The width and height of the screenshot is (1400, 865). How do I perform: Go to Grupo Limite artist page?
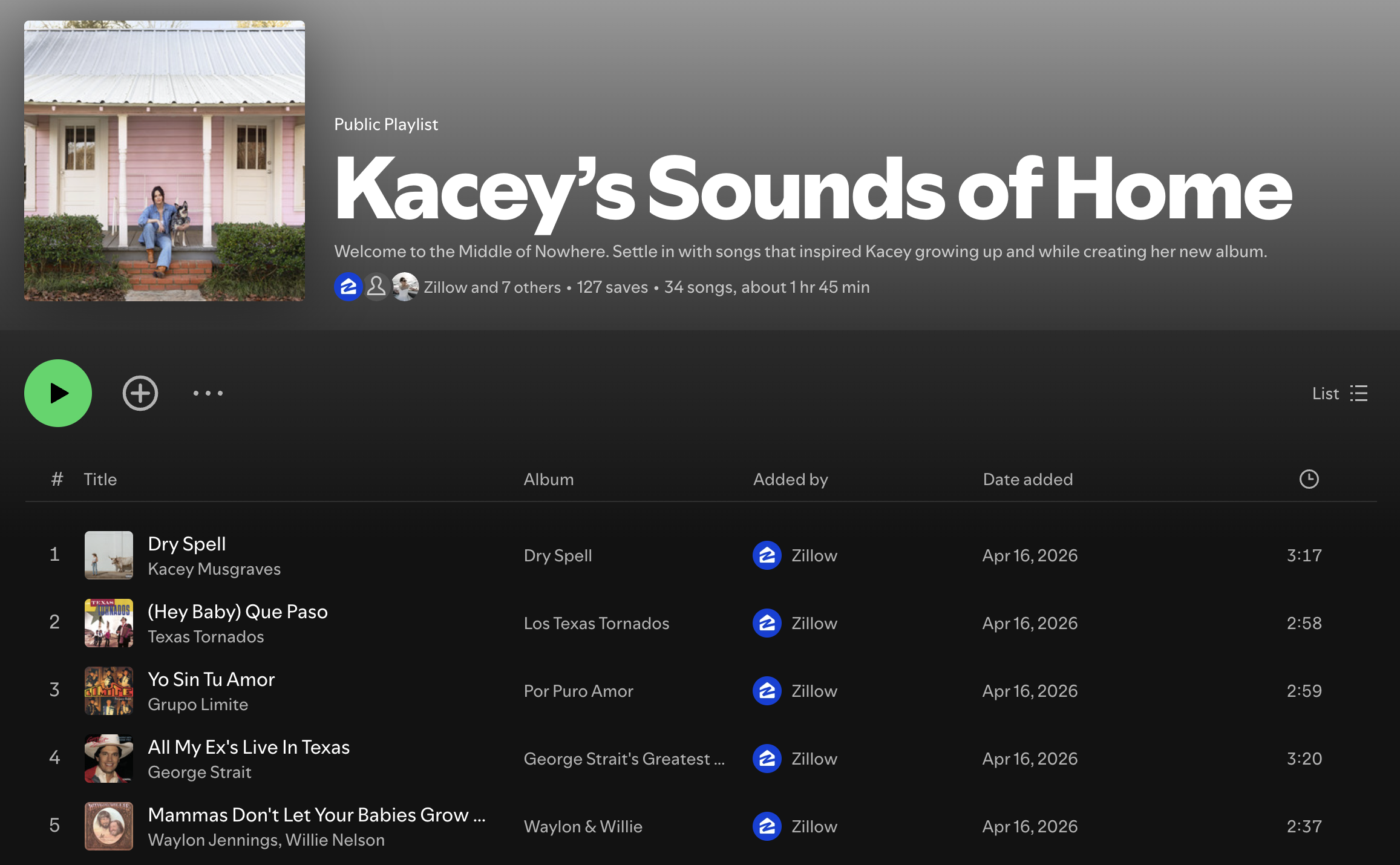pyautogui.click(x=198, y=705)
